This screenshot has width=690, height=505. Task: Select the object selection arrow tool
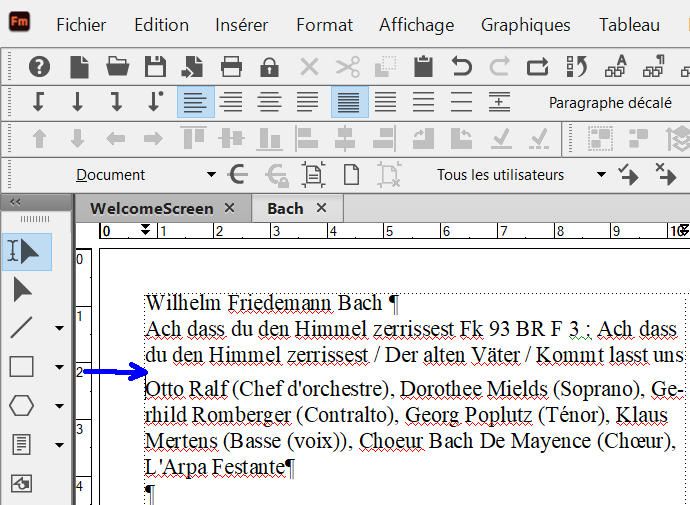22,289
